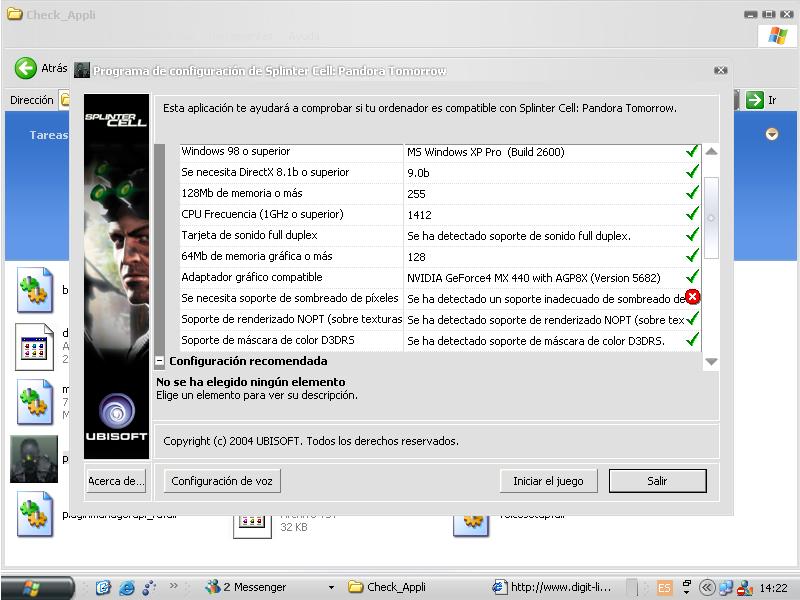Click the 'MS Windows XP Pro (Build 2600)' value
The image size is (800, 600).
486,152
